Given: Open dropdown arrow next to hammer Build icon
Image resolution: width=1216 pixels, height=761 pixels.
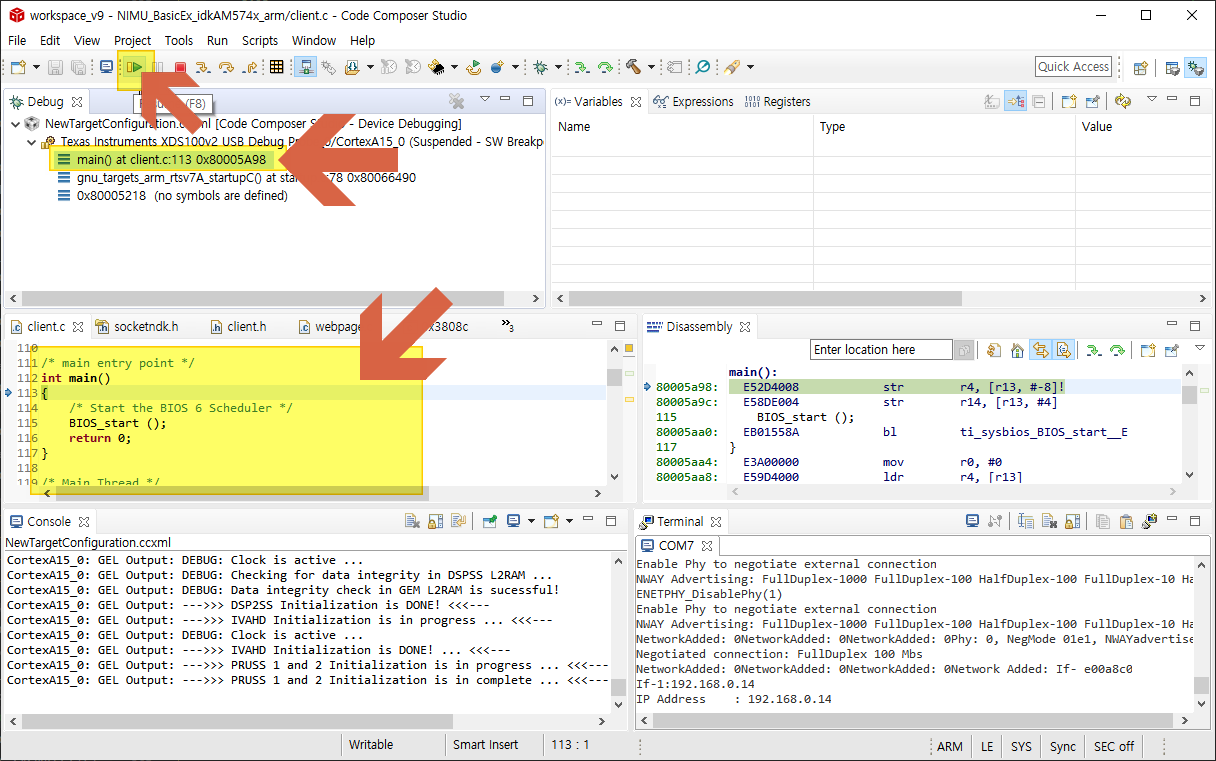Looking at the screenshot, I should (x=651, y=67).
